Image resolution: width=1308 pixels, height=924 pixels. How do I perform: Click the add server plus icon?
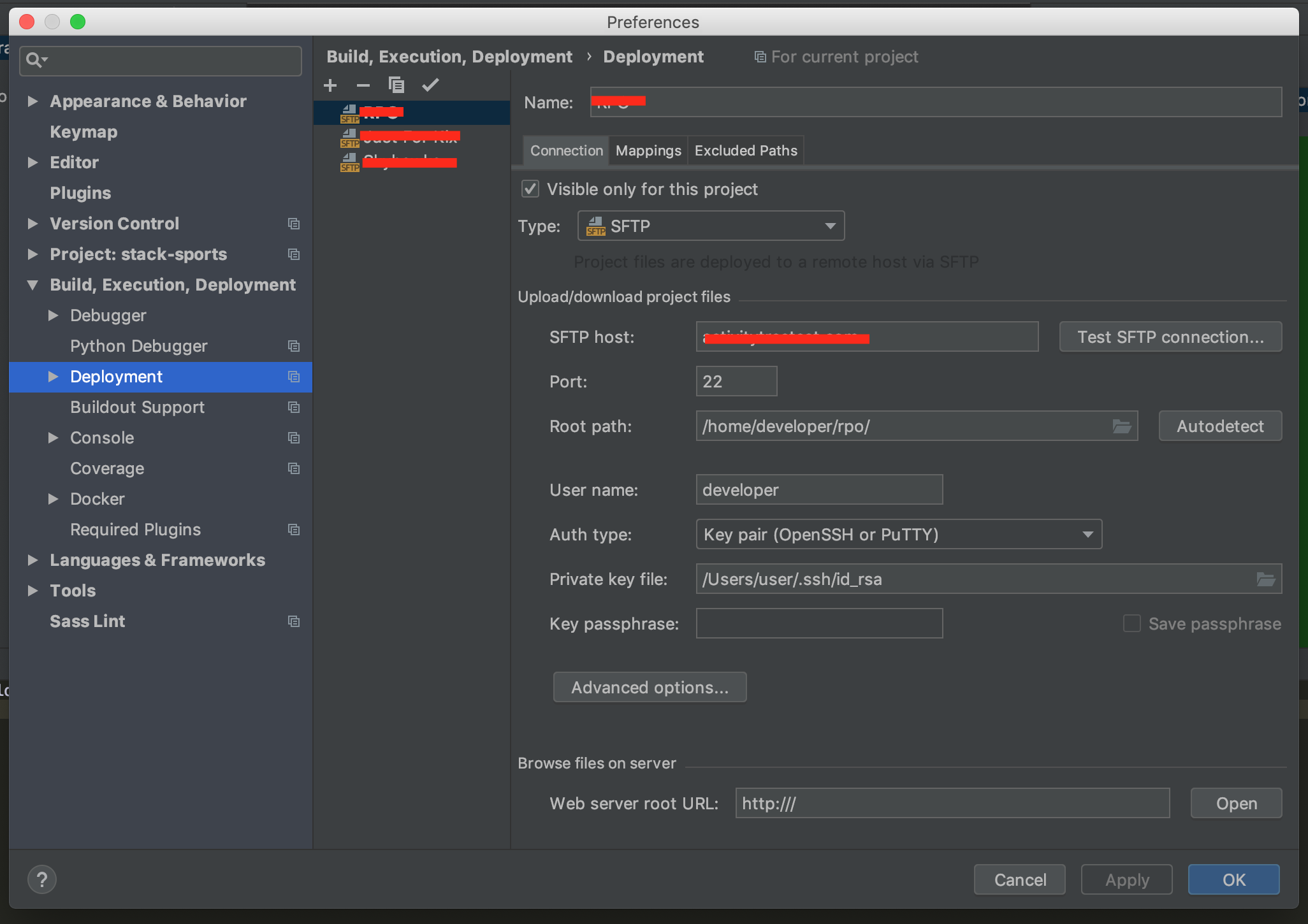tap(330, 85)
